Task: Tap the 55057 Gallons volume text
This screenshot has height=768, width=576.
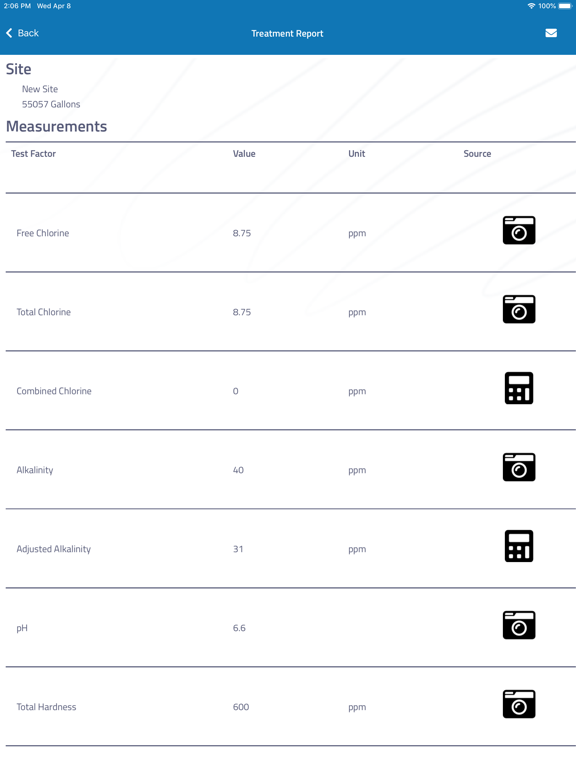Action: (51, 104)
